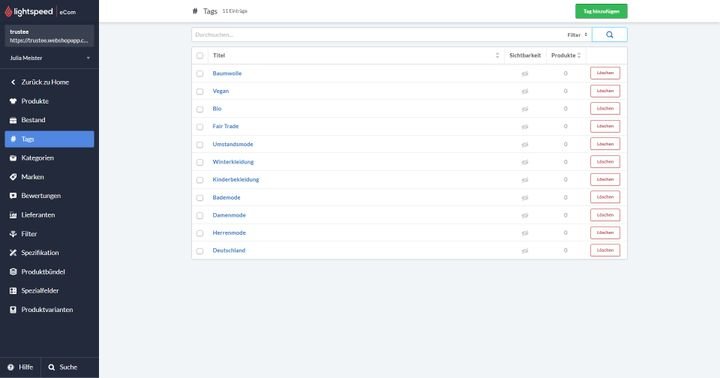Viewport: 720px width, 378px height.
Task: Check the Fair Trade row checkbox
Action: click(200, 127)
